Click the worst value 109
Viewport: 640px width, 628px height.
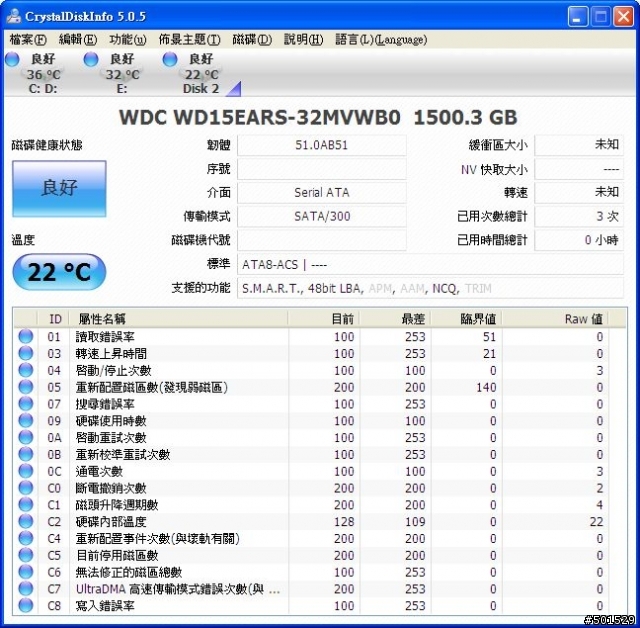pyautogui.click(x=415, y=521)
